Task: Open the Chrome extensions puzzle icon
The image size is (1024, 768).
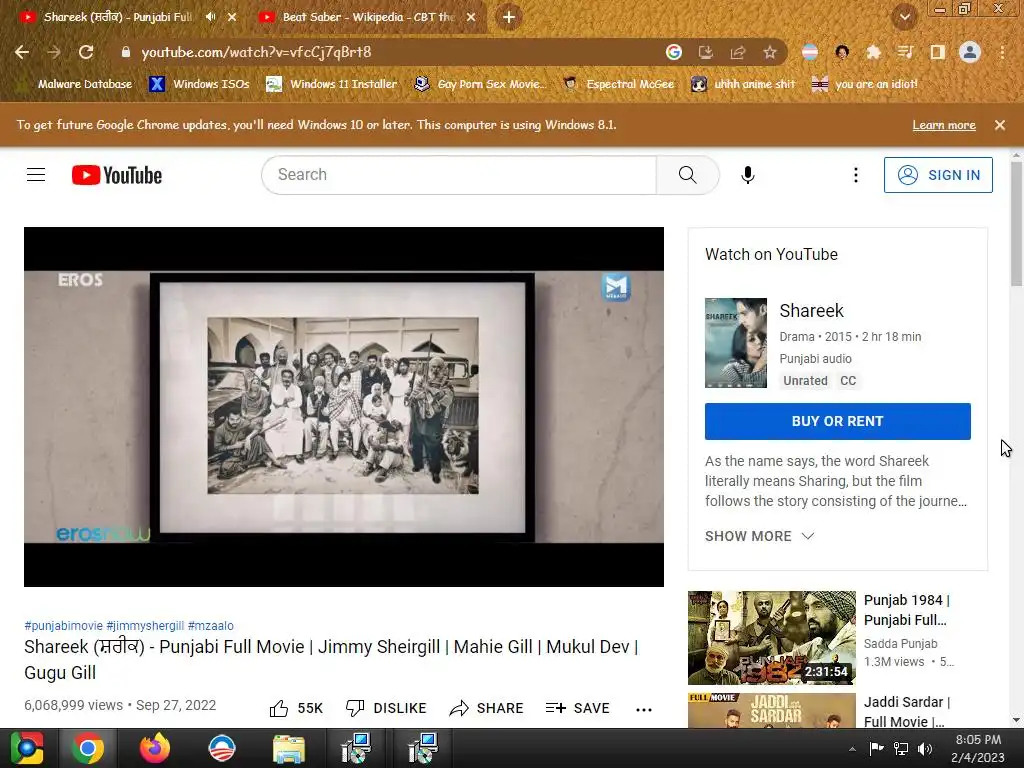Action: coord(873,52)
